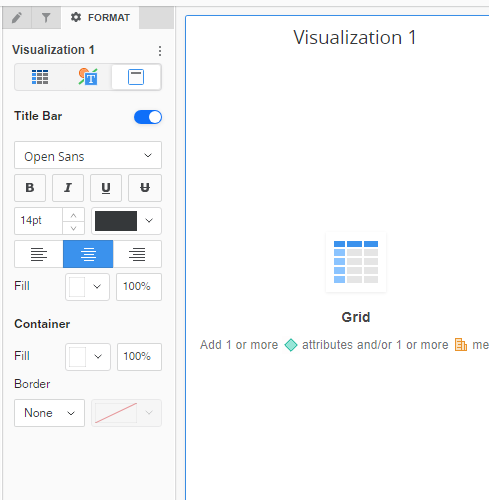Viewport: 489px width, 500px height.
Task: Select the title and container icon
Action: coord(136,77)
